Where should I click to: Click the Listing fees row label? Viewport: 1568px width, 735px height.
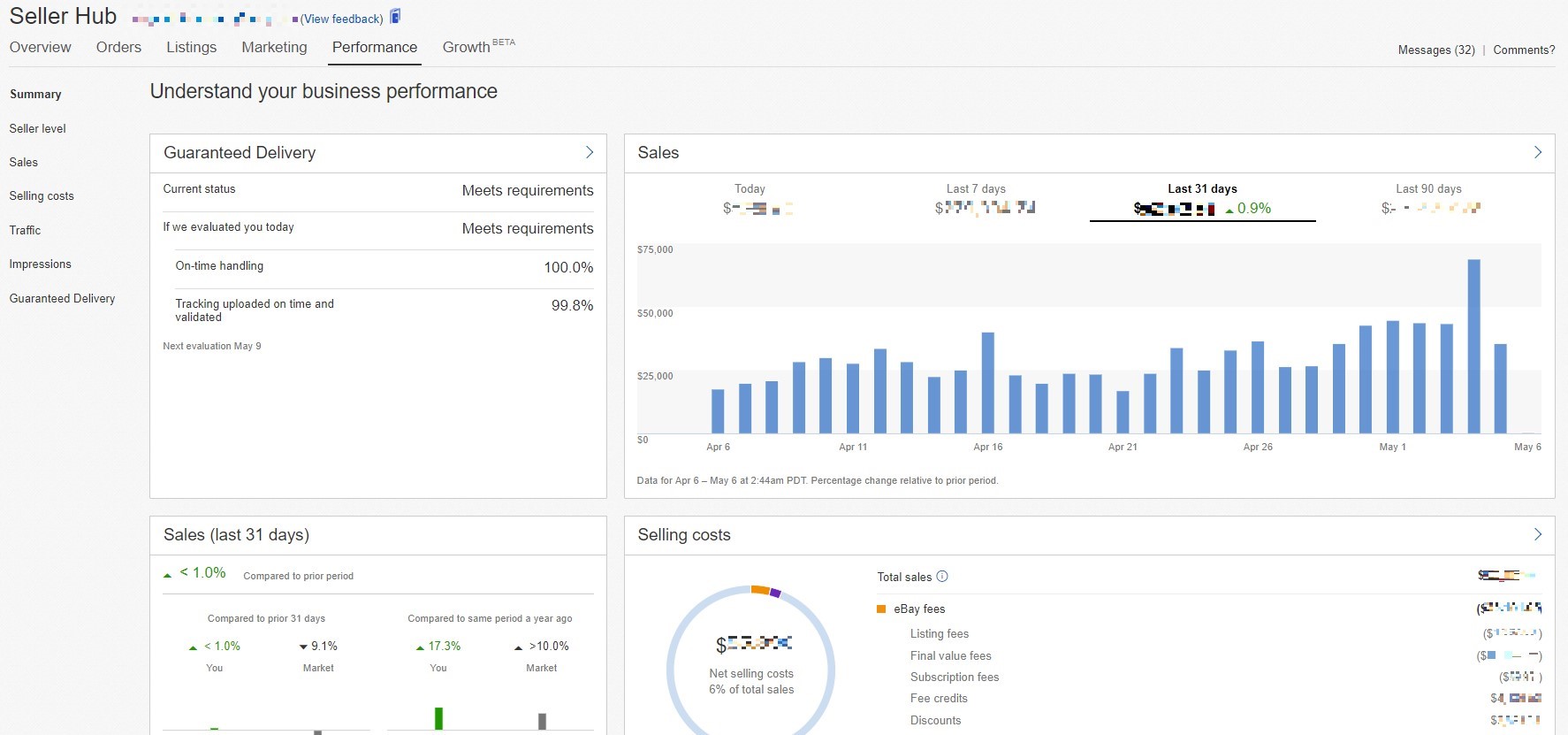(x=940, y=634)
